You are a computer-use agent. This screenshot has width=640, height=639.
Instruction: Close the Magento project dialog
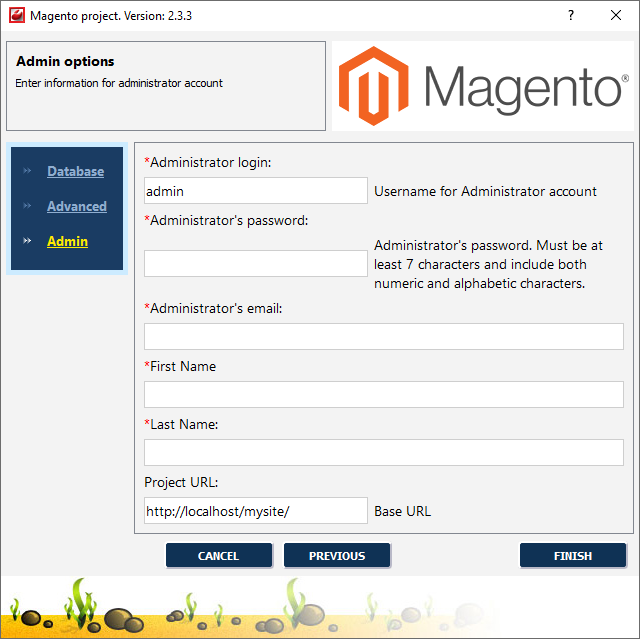tap(616, 16)
